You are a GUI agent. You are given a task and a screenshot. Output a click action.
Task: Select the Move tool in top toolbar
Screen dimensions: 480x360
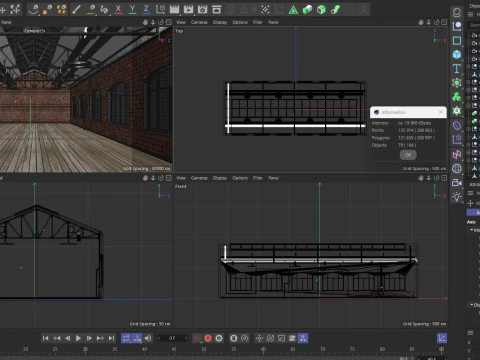click(2, 9)
